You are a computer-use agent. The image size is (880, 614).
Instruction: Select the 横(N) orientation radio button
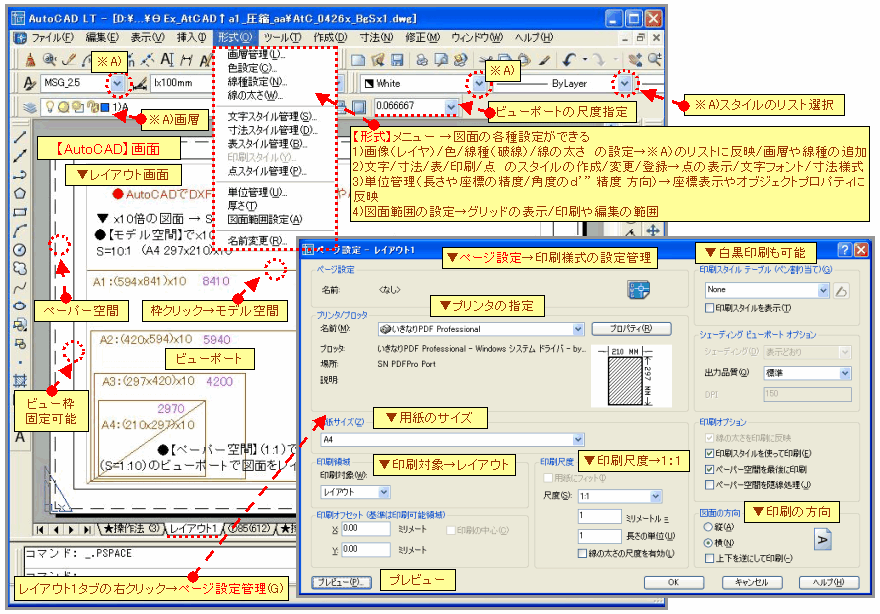tap(708, 543)
